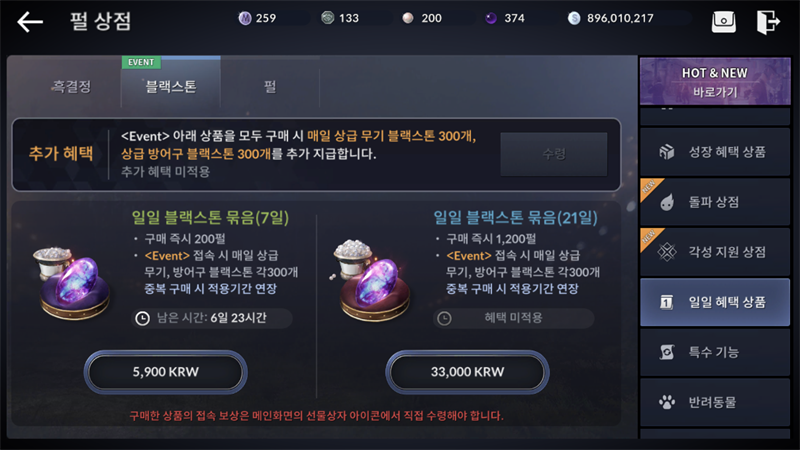This screenshot has height=450, width=800.
Task: Open the gift box inventory icon
Action: point(723,22)
